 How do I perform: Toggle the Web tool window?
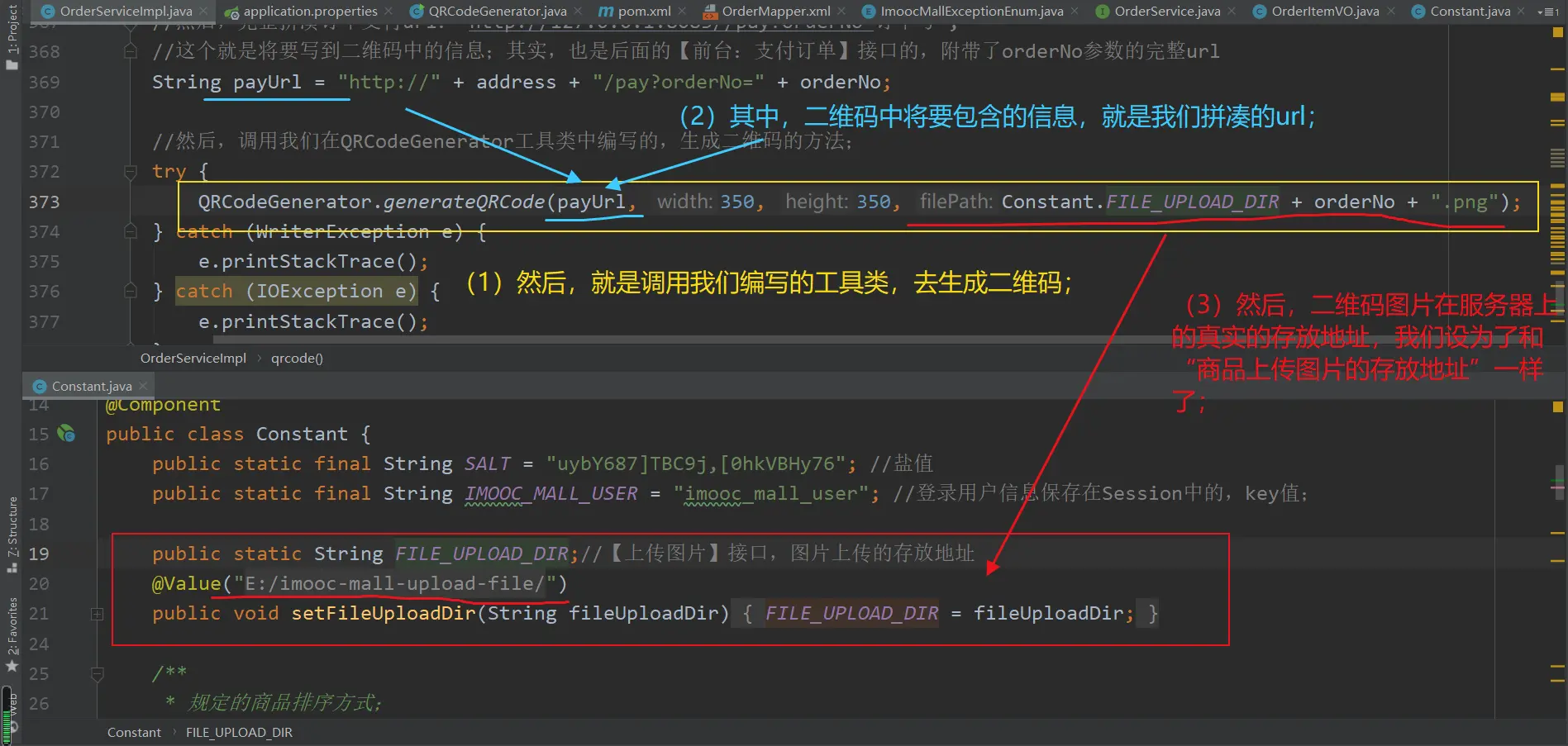[12, 714]
